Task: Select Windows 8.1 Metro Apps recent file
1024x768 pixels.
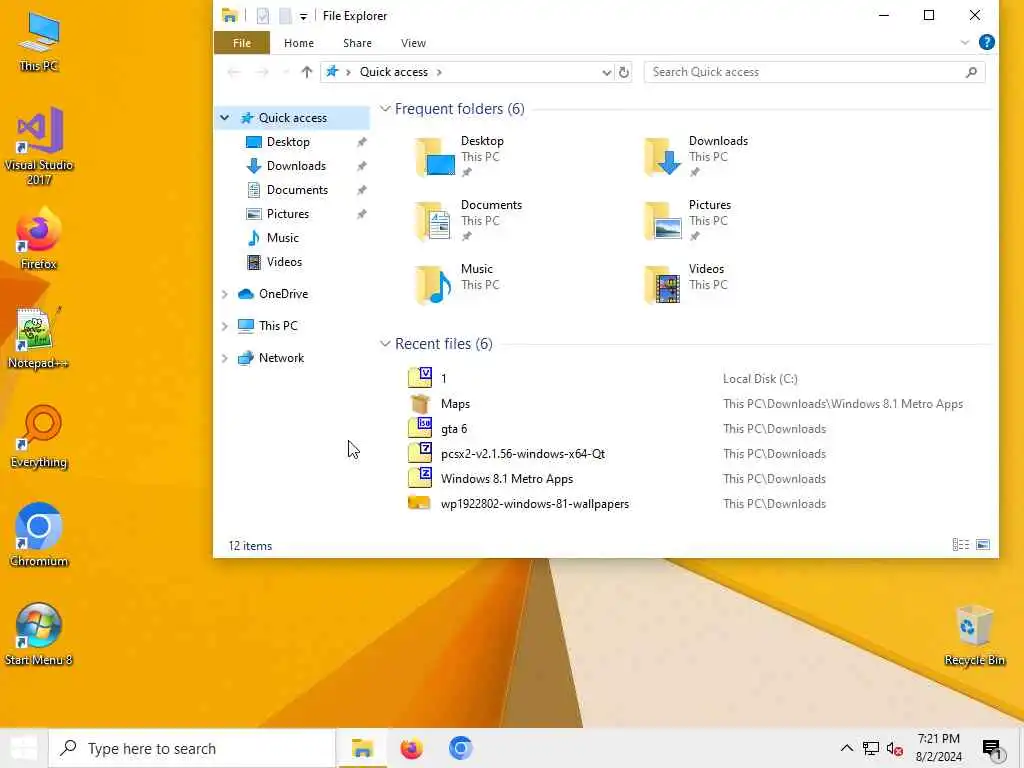Action: tap(507, 479)
